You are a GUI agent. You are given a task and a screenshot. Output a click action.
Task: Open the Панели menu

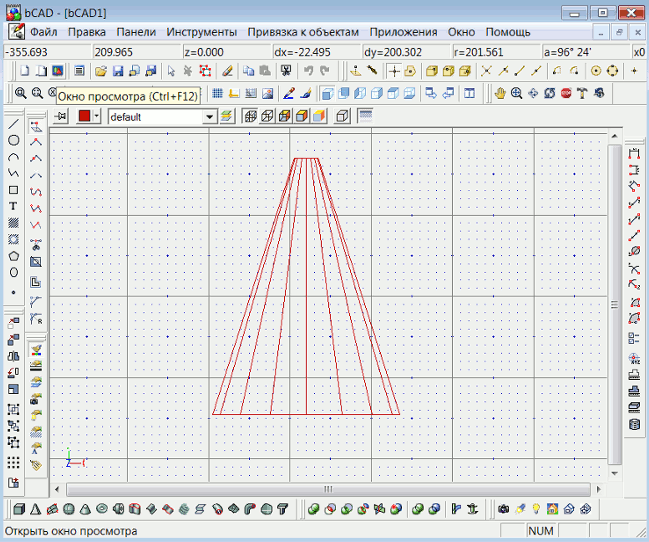[136, 32]
